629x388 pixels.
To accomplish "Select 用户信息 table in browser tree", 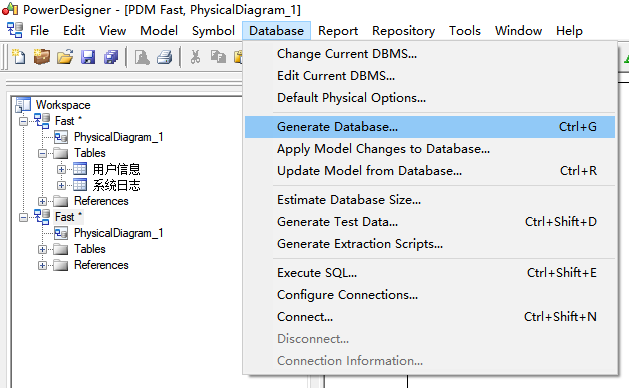I will pyautogui.click(x=116, y=169).
